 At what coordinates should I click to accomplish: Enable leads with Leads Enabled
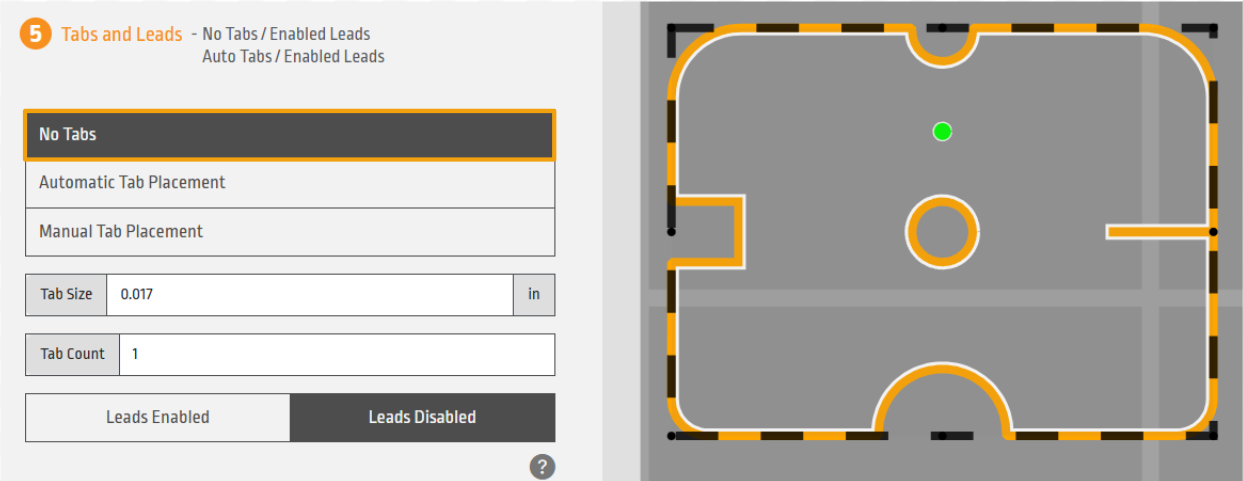tap(158, 418)
